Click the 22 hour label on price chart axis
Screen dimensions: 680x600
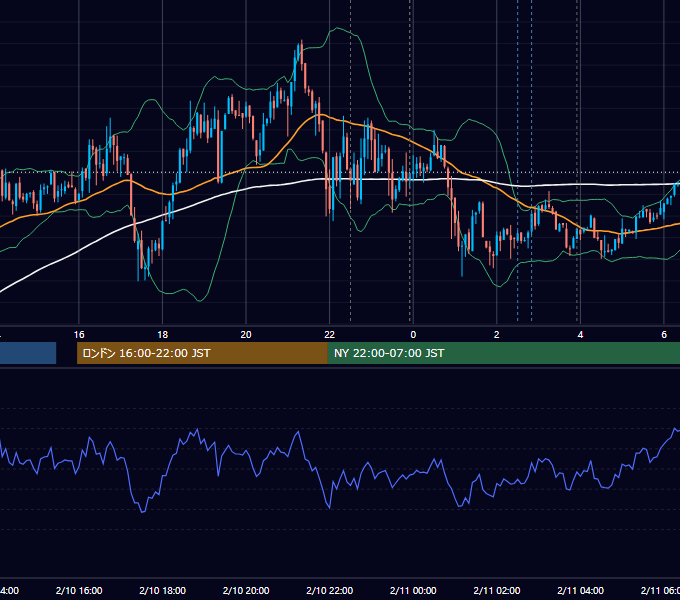point(330,335)
